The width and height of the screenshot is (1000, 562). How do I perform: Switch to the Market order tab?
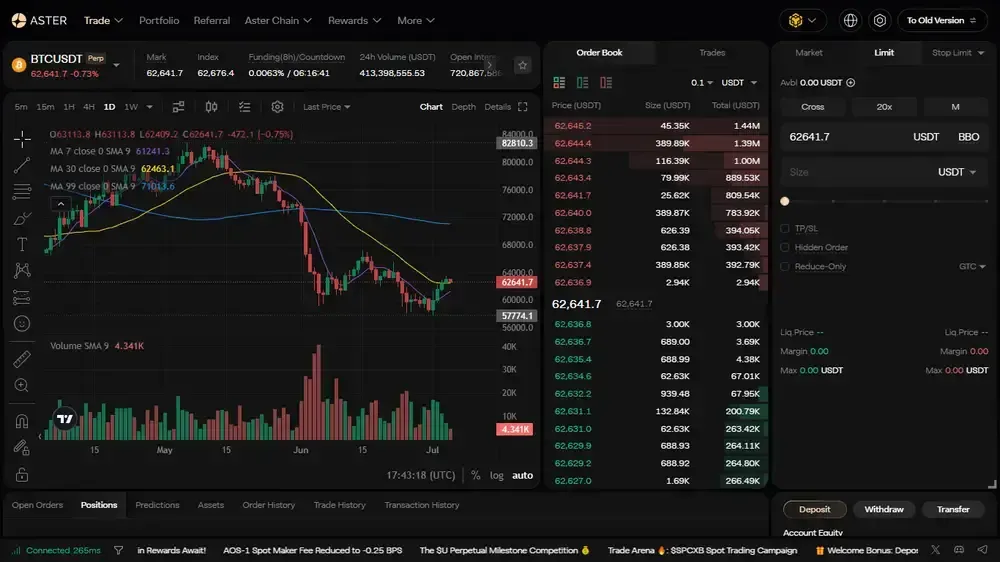(x=809, y=52)
